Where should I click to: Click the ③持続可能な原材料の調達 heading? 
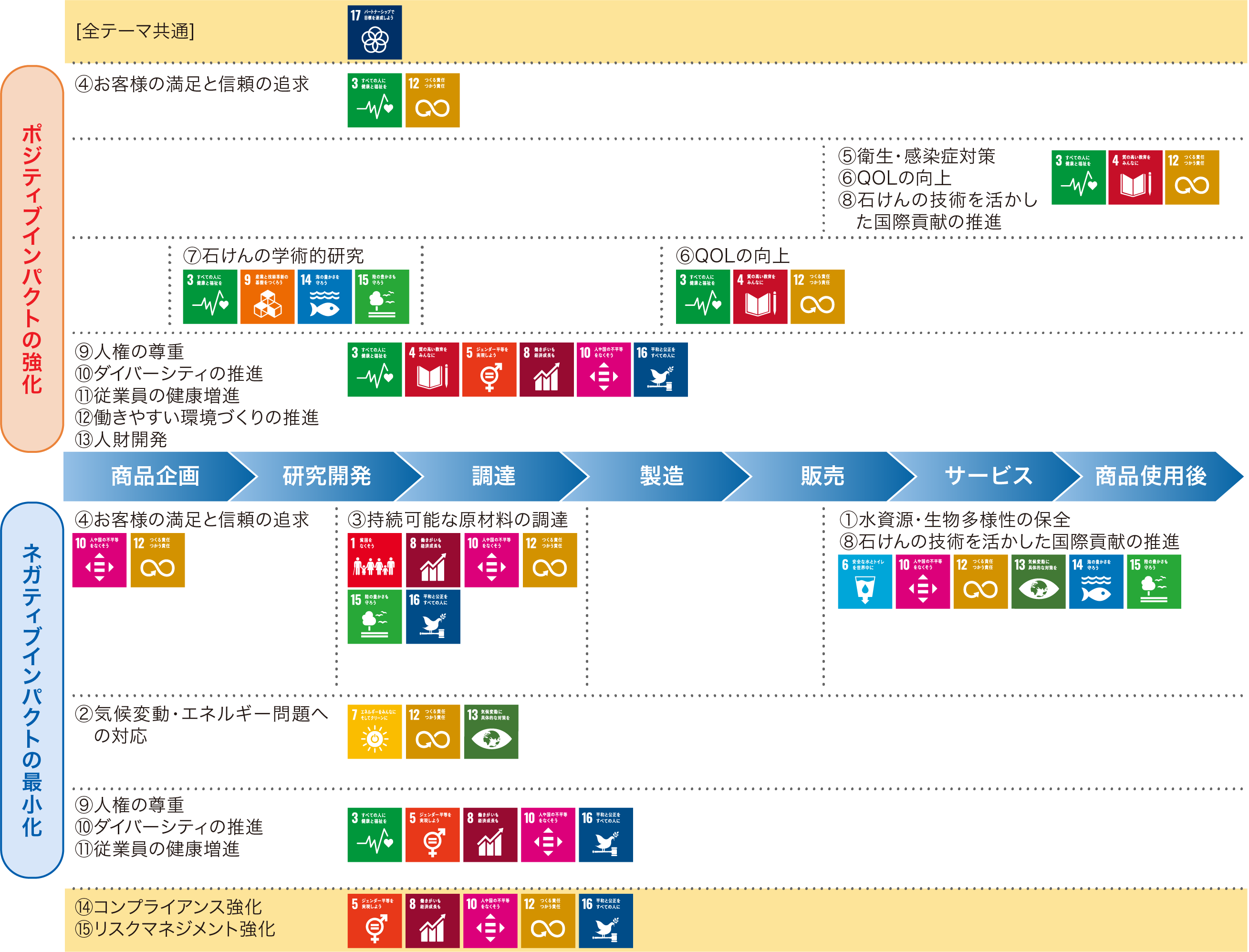pyautogui.click(x=458, y=520)
